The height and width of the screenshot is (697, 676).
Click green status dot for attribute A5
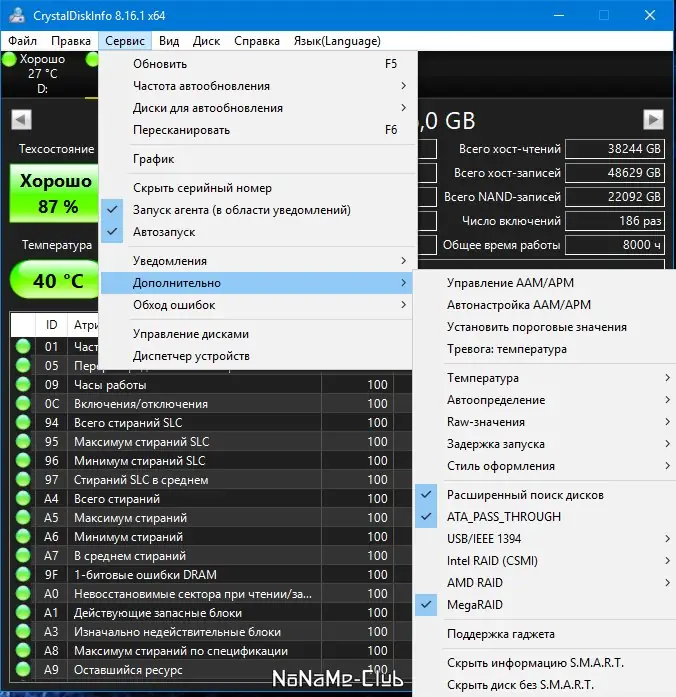[23, 518]
